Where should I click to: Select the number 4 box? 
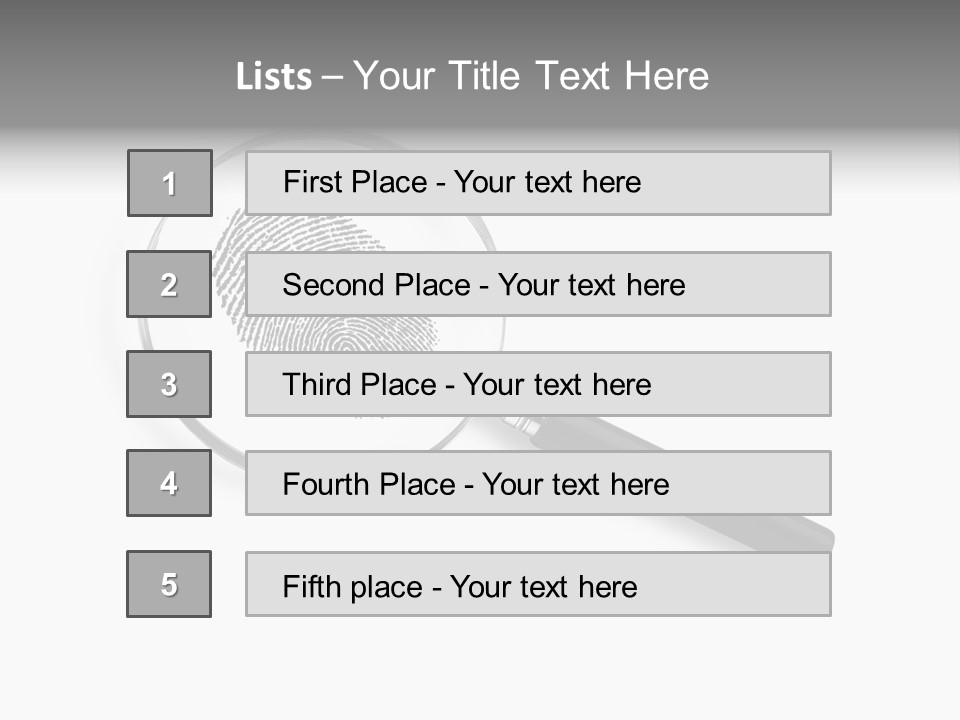tap(169, 483)
